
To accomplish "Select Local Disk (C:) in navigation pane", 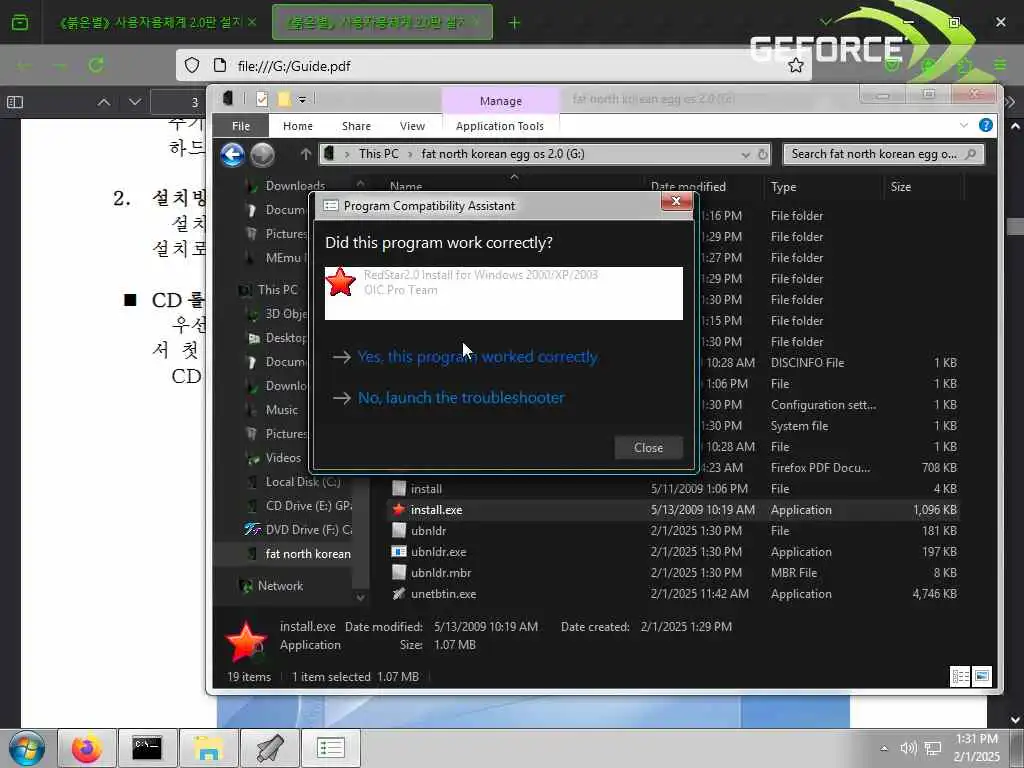I will click(302, 482).
